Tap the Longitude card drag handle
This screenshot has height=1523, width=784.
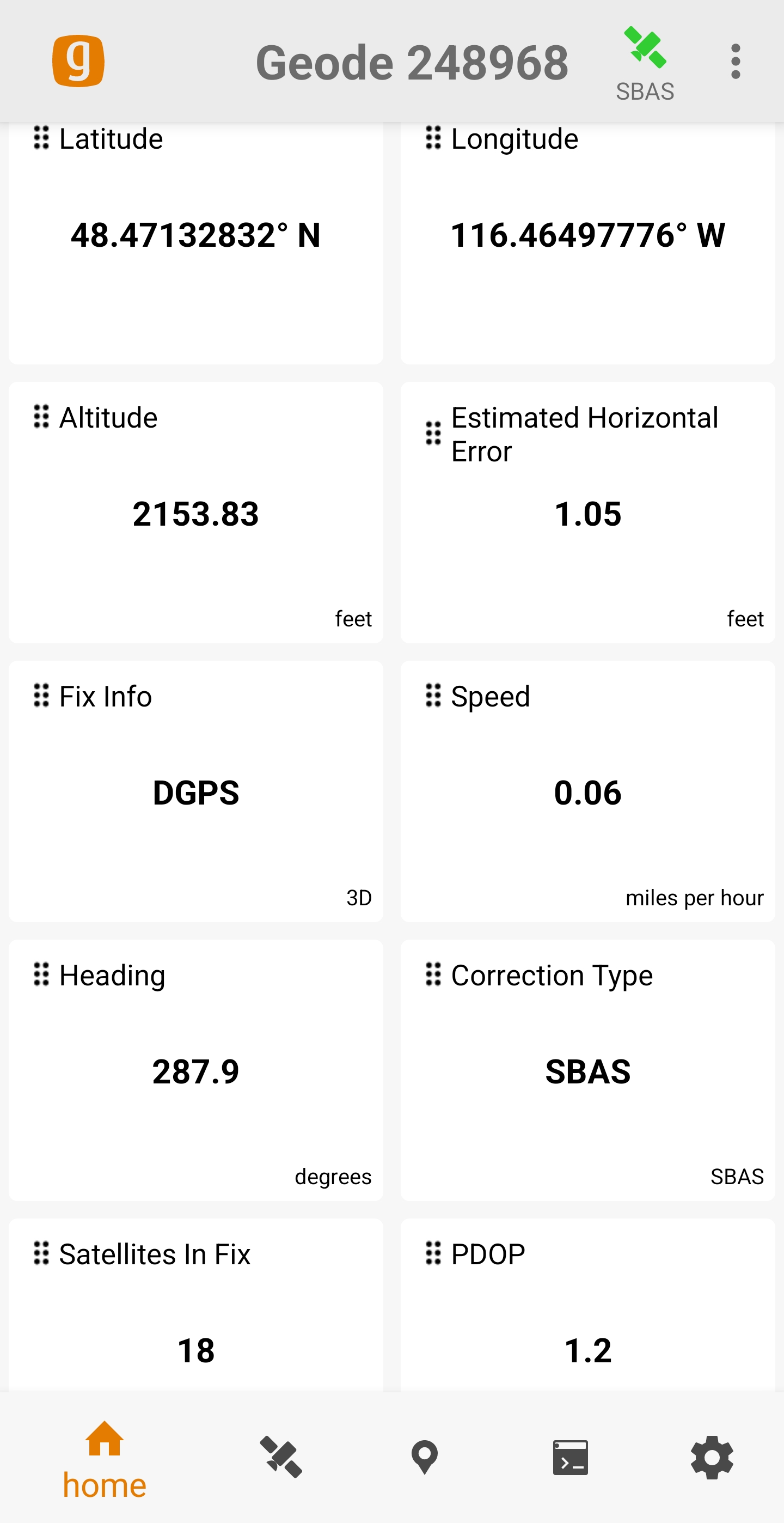(433, 138)
